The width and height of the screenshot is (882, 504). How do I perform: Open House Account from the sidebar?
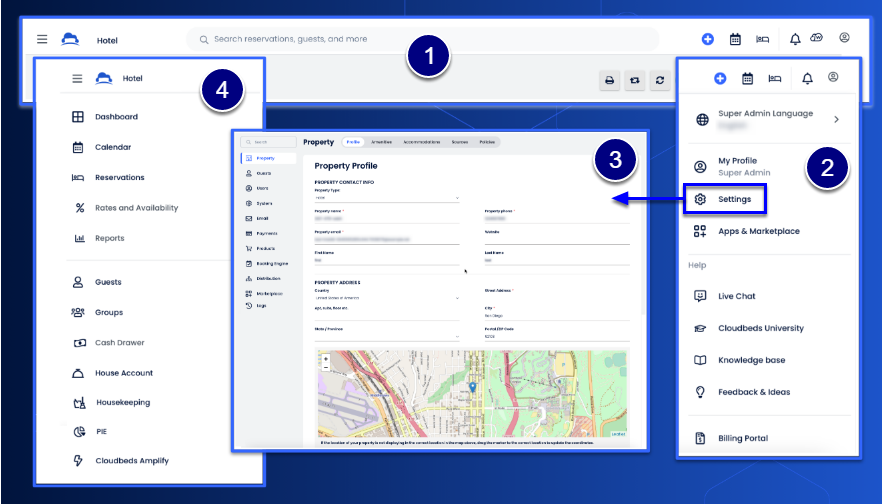(x=123, y=373)
